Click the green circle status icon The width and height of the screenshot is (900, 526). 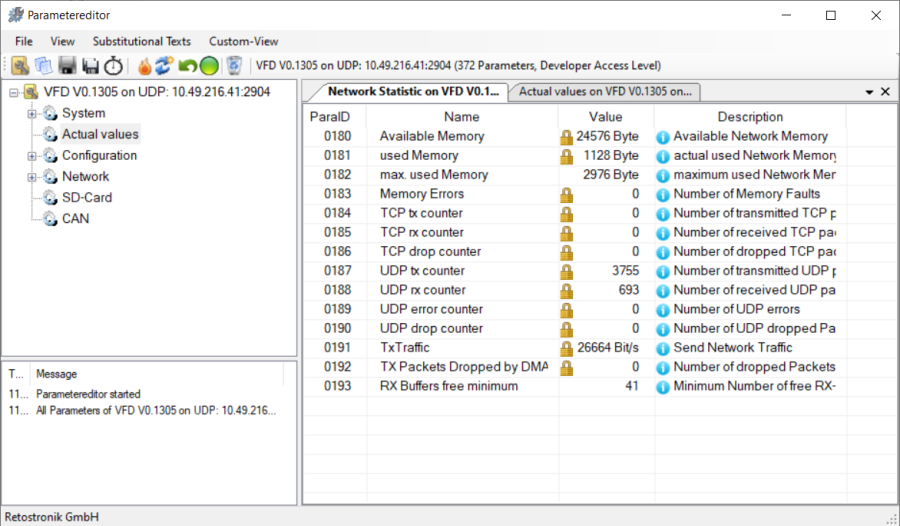pos(208,66)
